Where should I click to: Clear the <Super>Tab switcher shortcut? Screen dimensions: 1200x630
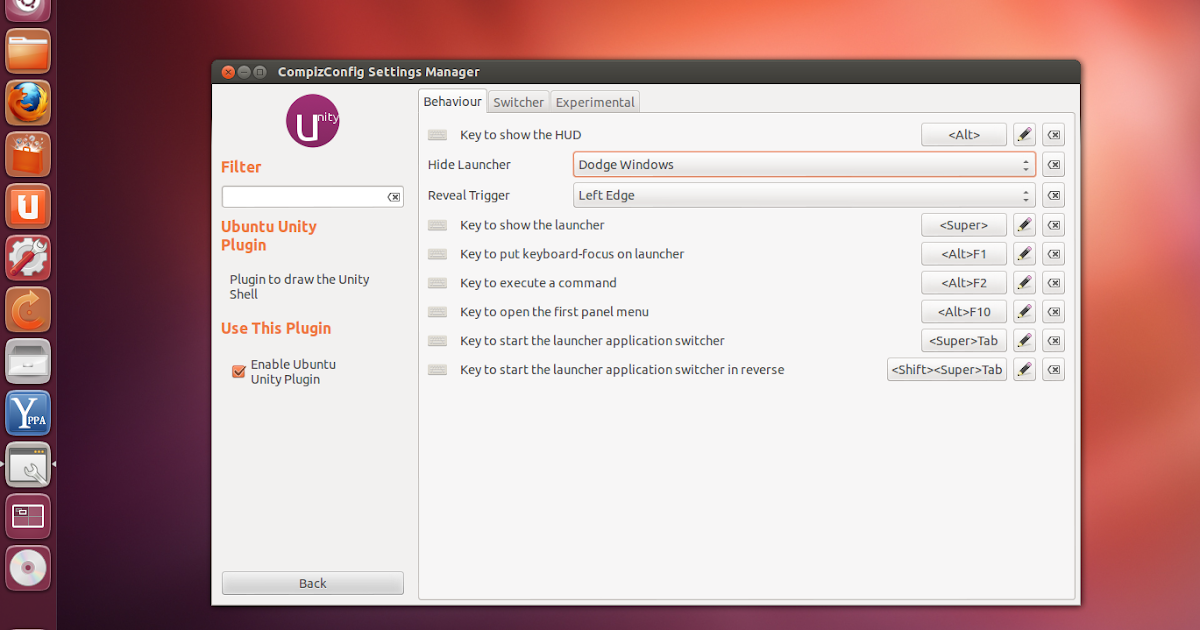[1052, 340]
